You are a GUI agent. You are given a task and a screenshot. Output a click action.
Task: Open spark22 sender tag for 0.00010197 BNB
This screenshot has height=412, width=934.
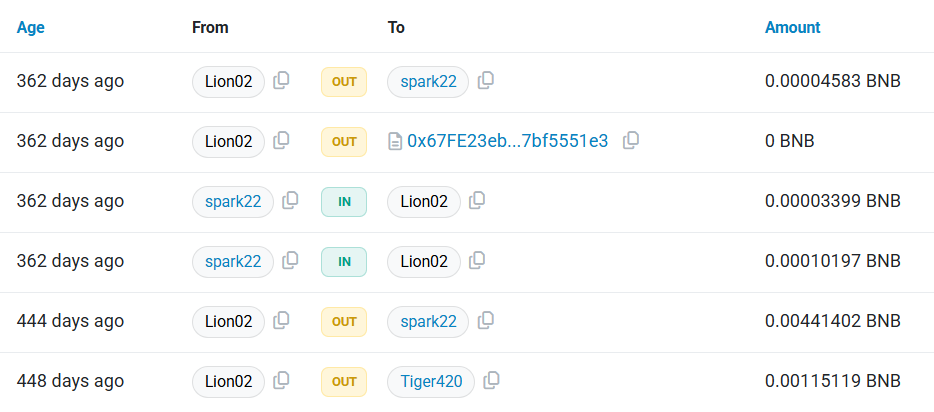pos(233,261)
